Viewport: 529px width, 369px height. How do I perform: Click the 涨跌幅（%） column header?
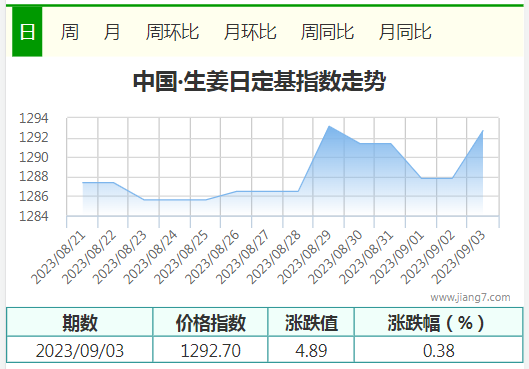click(439, 322)
